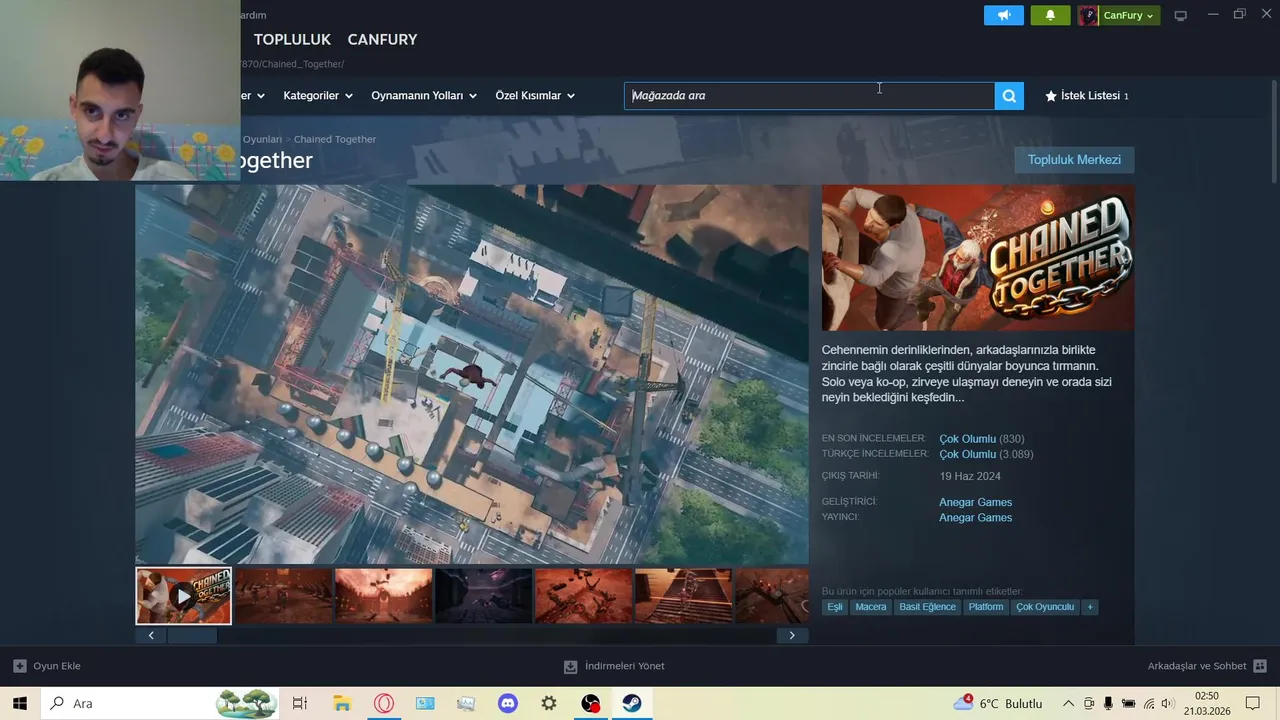Screen dimensions: 1280x720
Task: Open Anegar Games developer link in Geliştirici row
Action: 975,502
